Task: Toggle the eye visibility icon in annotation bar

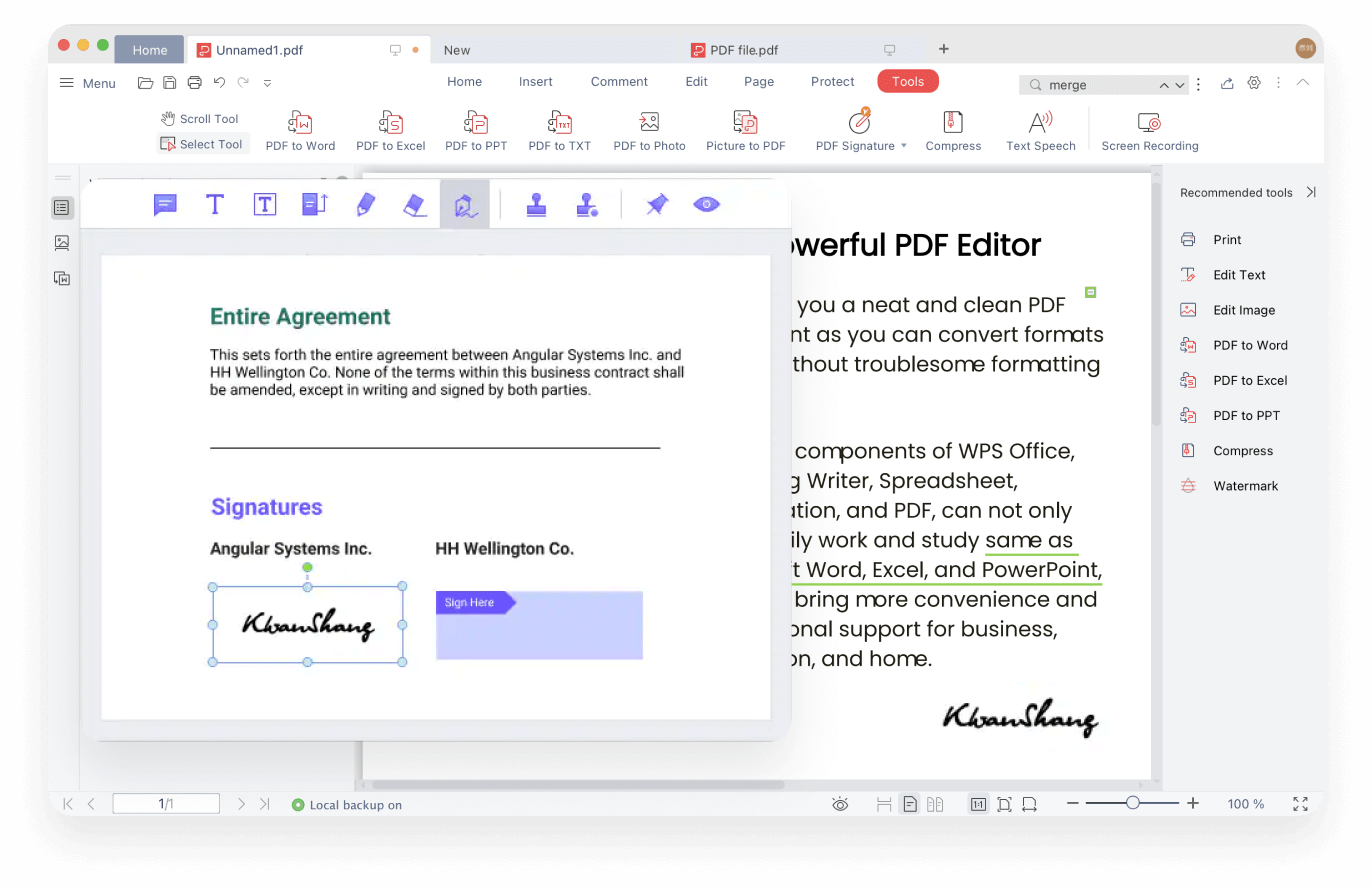Action: coord(707,205)
